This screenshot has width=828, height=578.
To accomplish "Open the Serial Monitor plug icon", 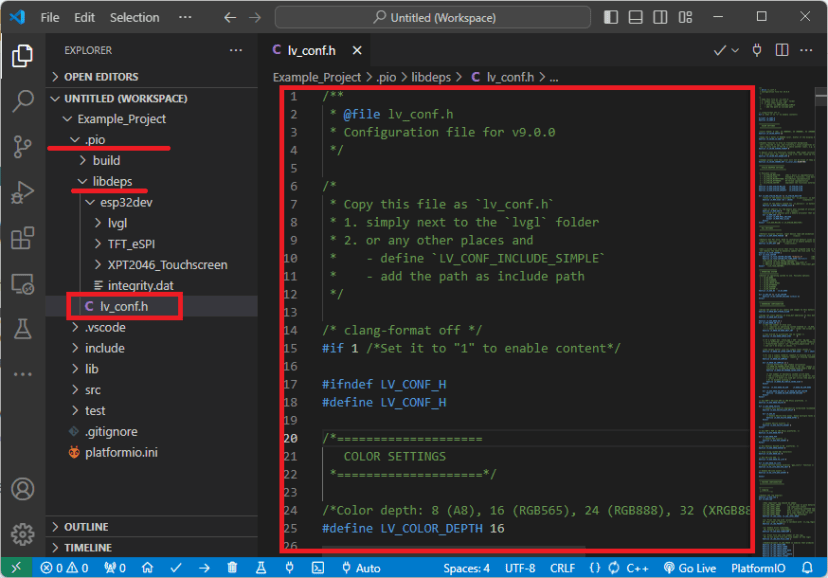I will [289, 567].
